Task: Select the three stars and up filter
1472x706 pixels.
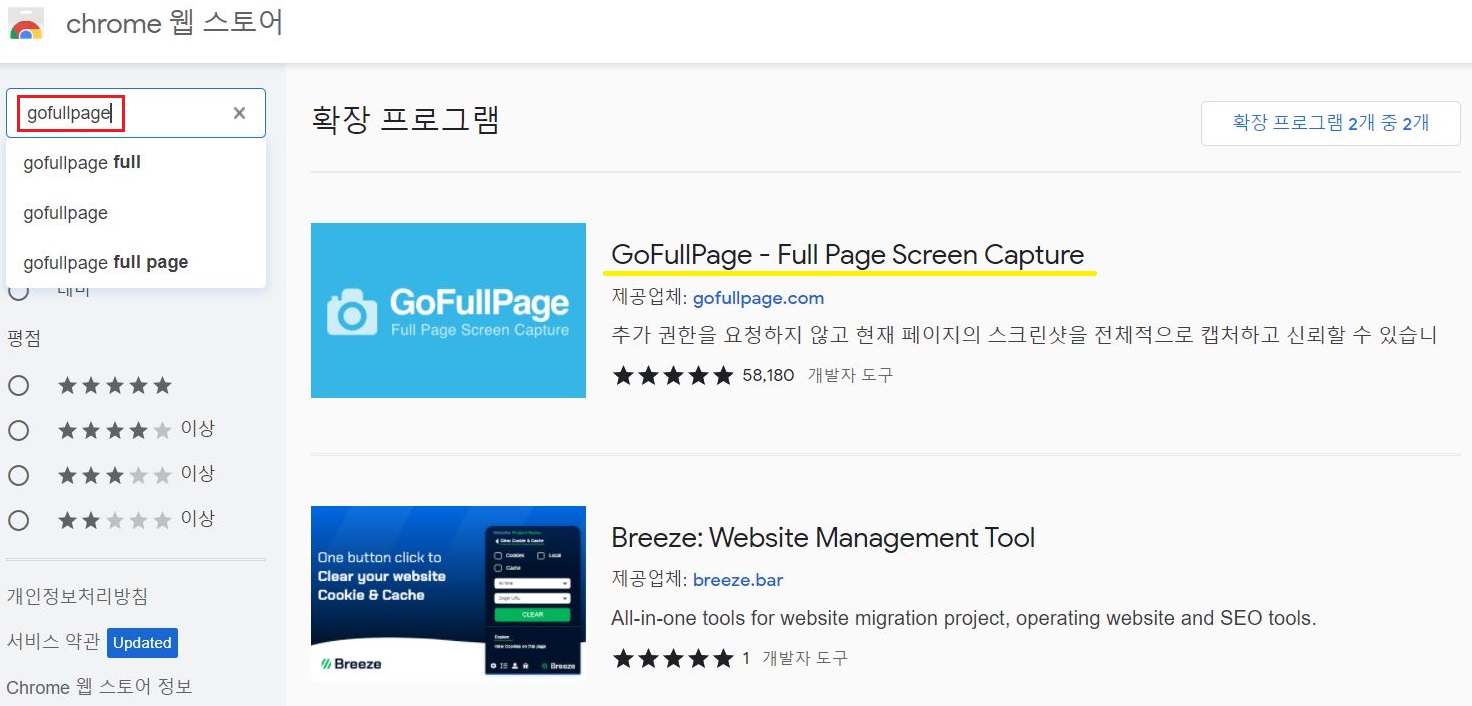Action: [x=18, y=475]
